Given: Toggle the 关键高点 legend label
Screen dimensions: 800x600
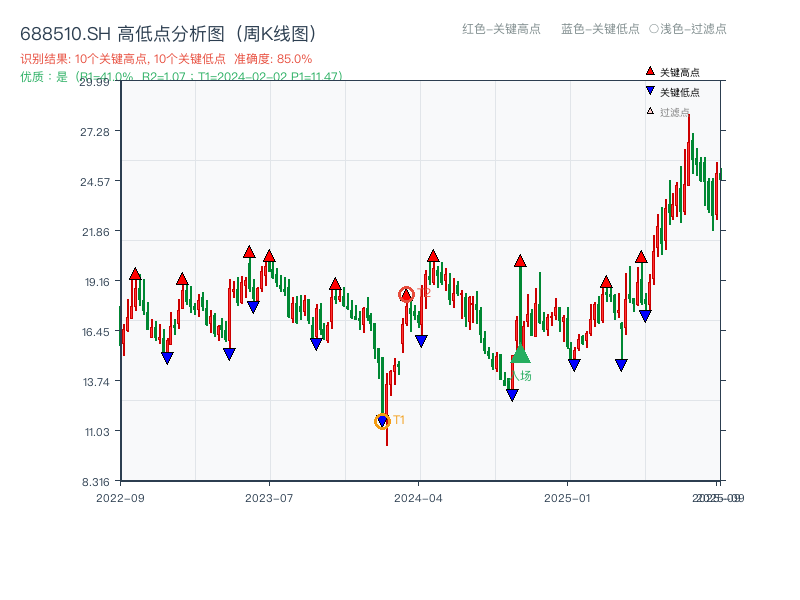Looking at the screenshot, I should (680, 72).
